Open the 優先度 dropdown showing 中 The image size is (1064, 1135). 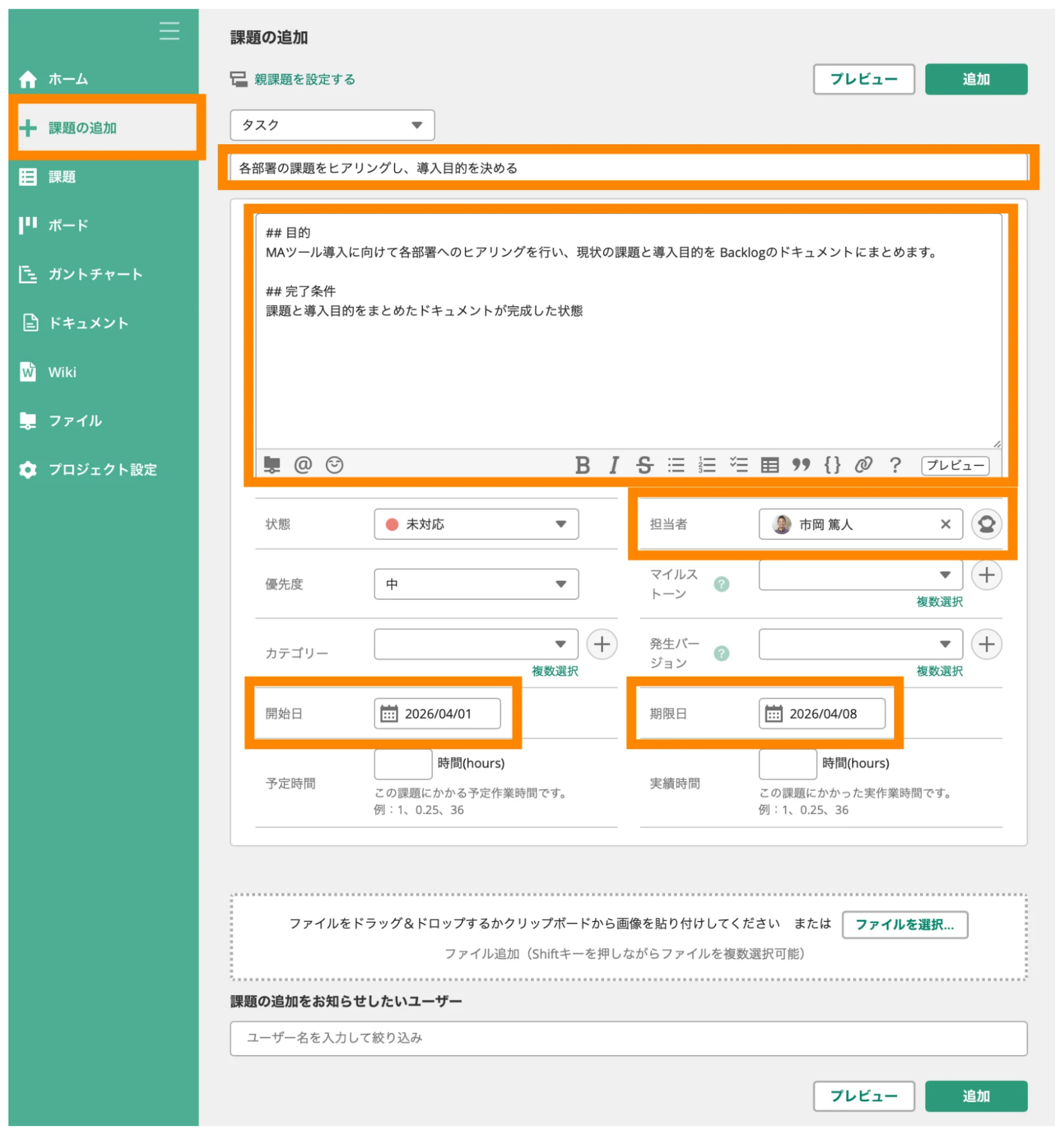476,584
